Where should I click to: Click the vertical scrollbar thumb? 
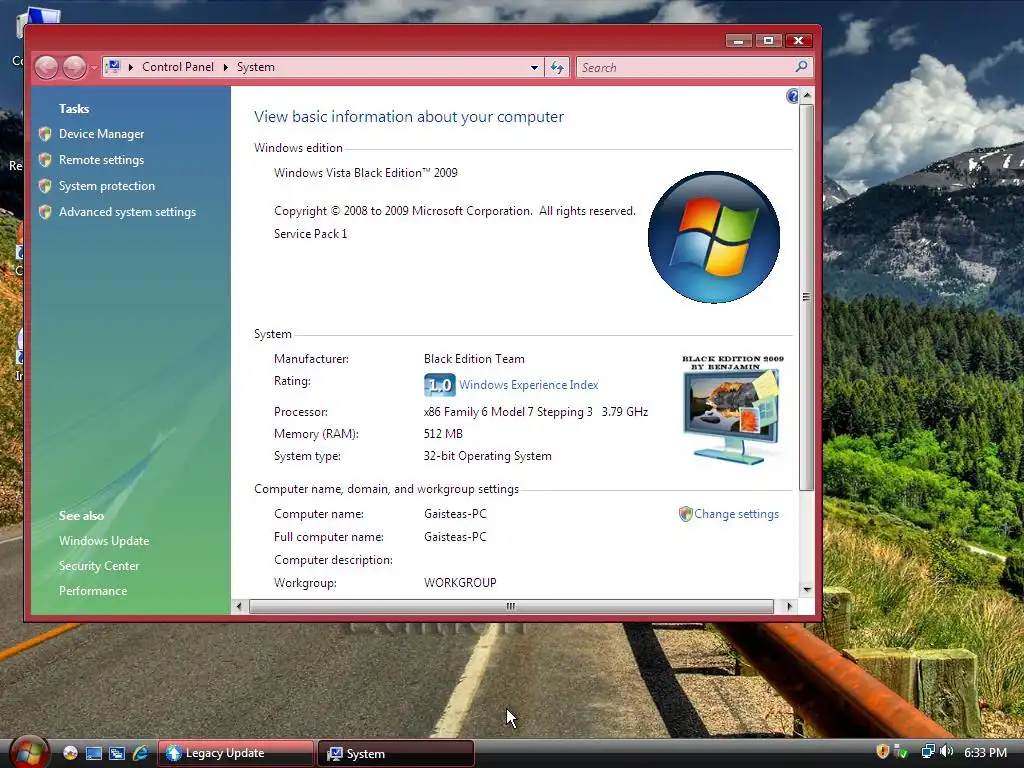pos(807,297)
